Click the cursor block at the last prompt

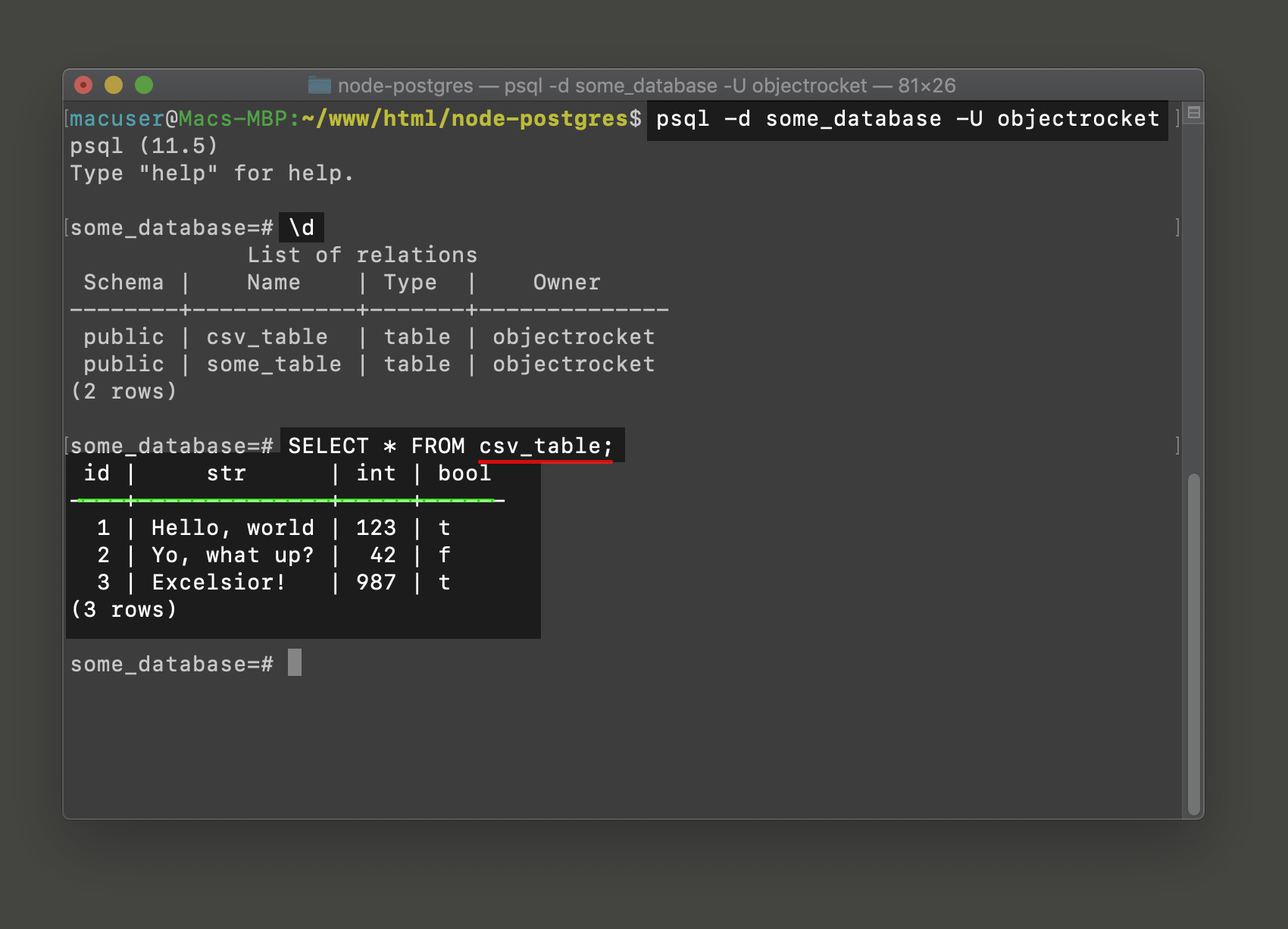[x=295, y=662]
